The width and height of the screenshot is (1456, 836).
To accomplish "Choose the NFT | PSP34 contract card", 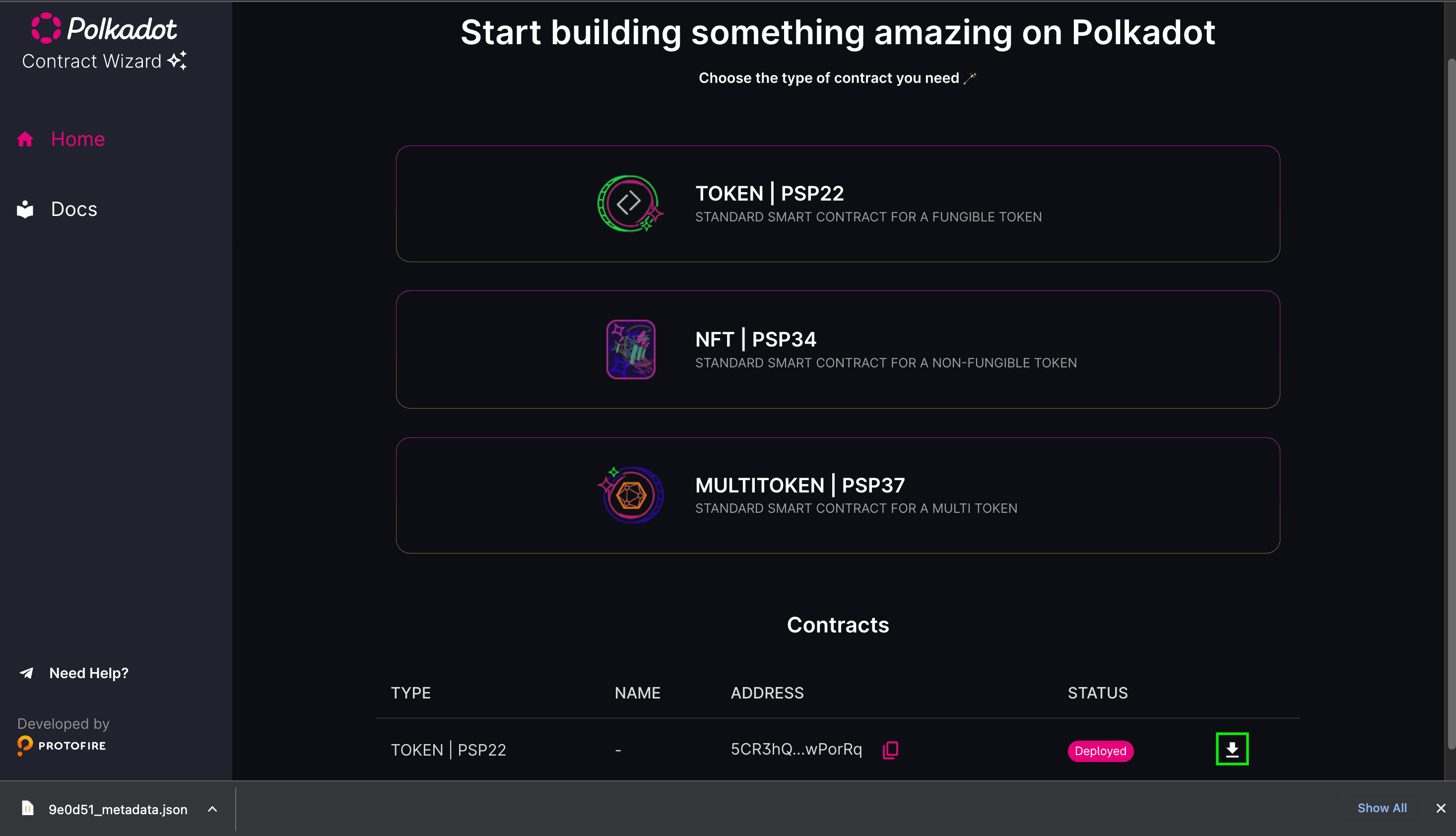I will coord(837,349).
